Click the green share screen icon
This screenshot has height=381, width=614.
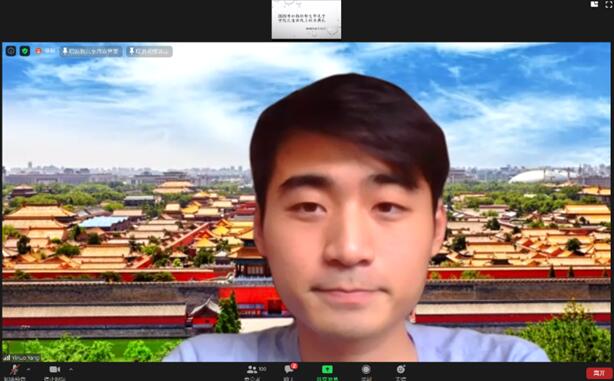click(327, 370)
